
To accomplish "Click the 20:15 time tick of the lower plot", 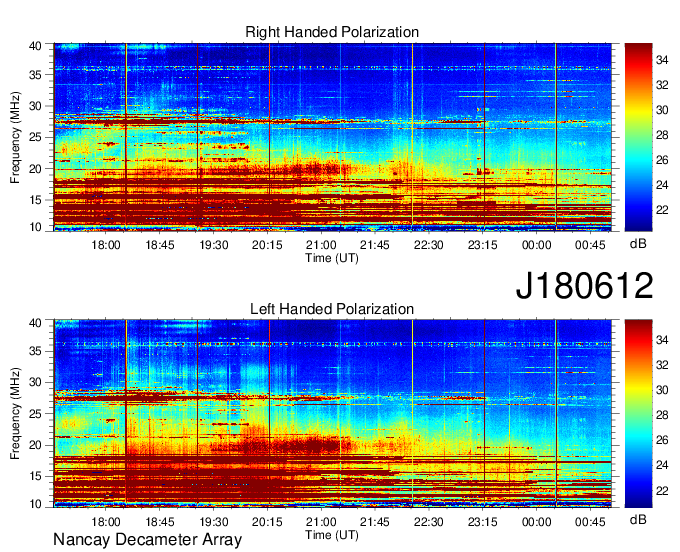I will (x=267, y=522).
